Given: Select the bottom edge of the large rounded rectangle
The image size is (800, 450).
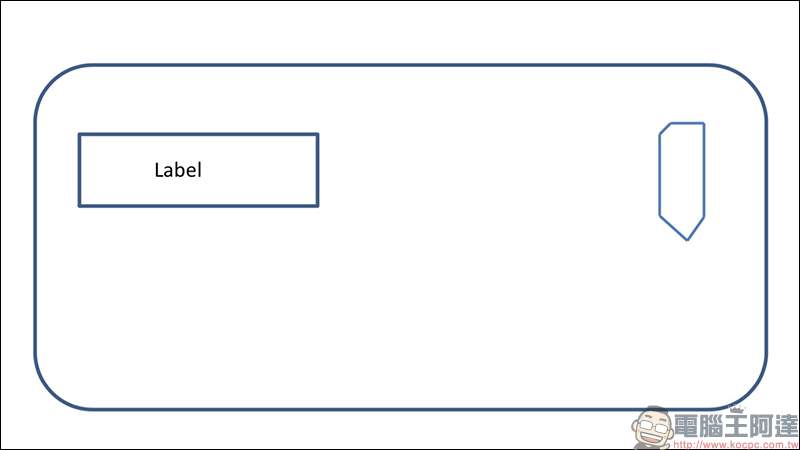Looking at the screenshot, I should point(401,409).
